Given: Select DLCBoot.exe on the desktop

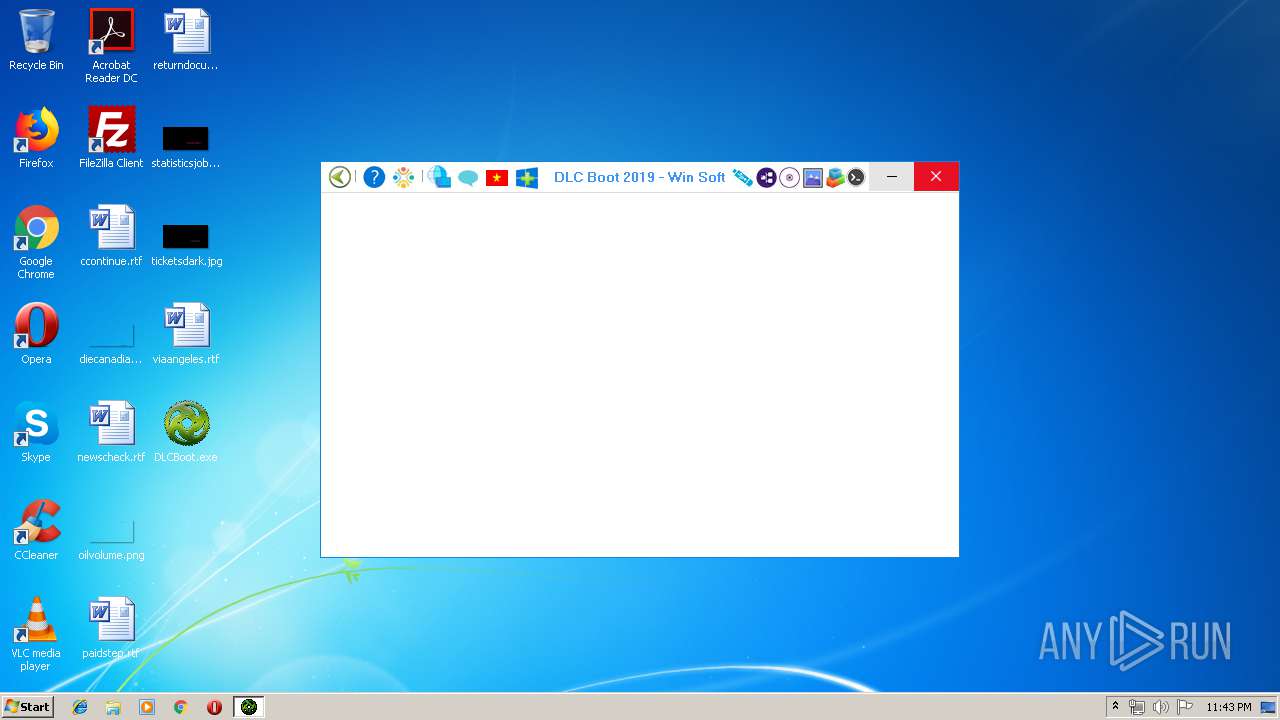Looking at the screenshot, I should tap(186, 432).
